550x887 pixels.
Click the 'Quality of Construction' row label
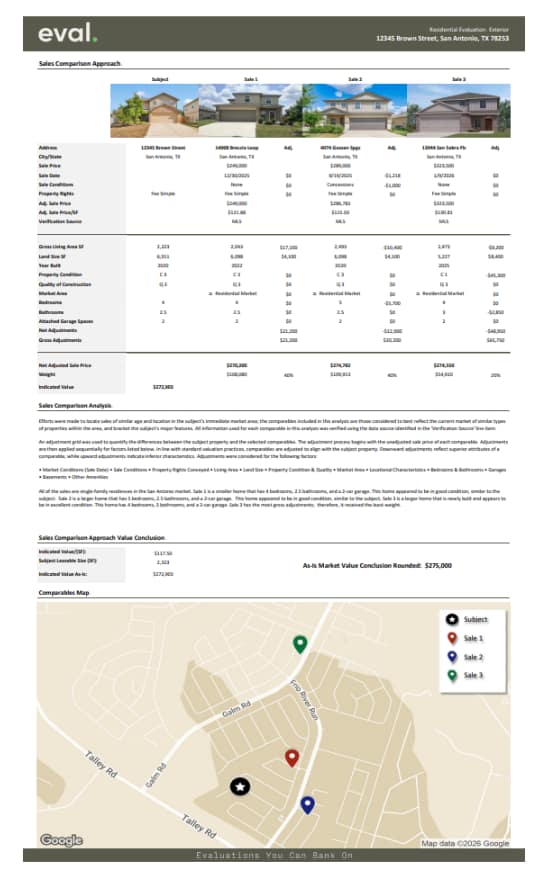pos(65,285)
